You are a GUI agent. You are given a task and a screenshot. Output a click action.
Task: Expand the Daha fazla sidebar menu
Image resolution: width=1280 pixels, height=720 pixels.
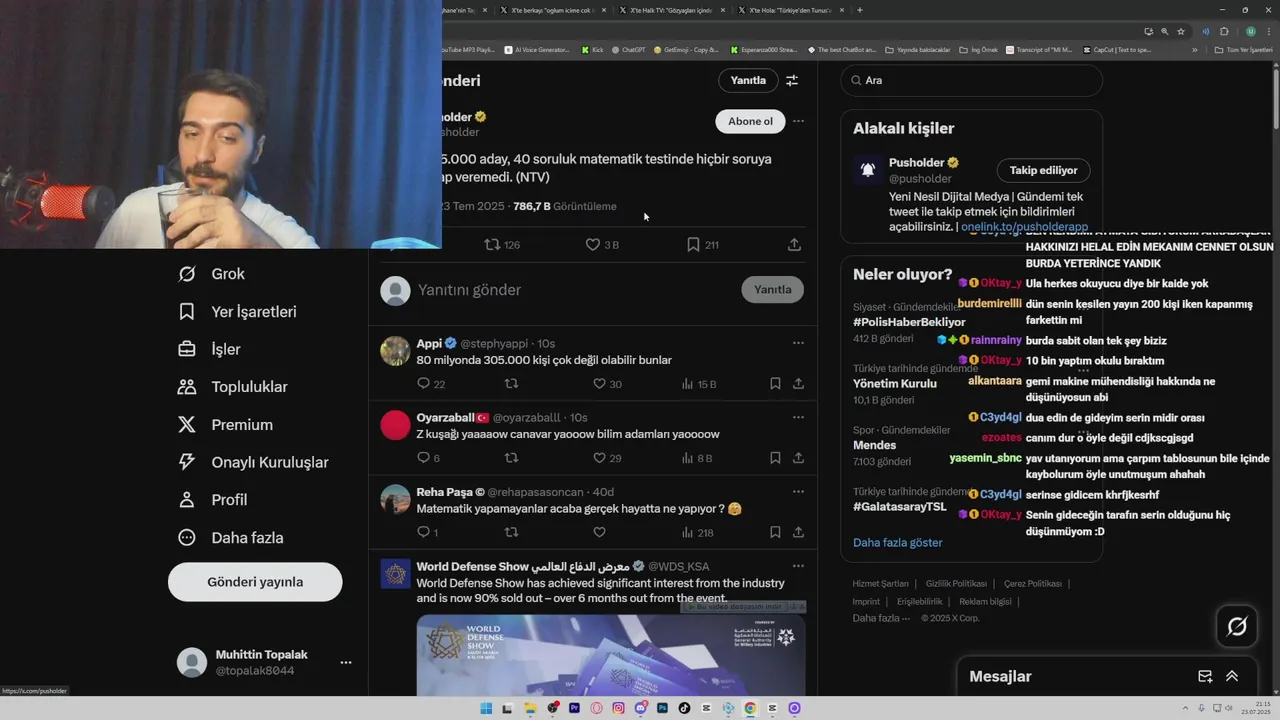(230, 538)
